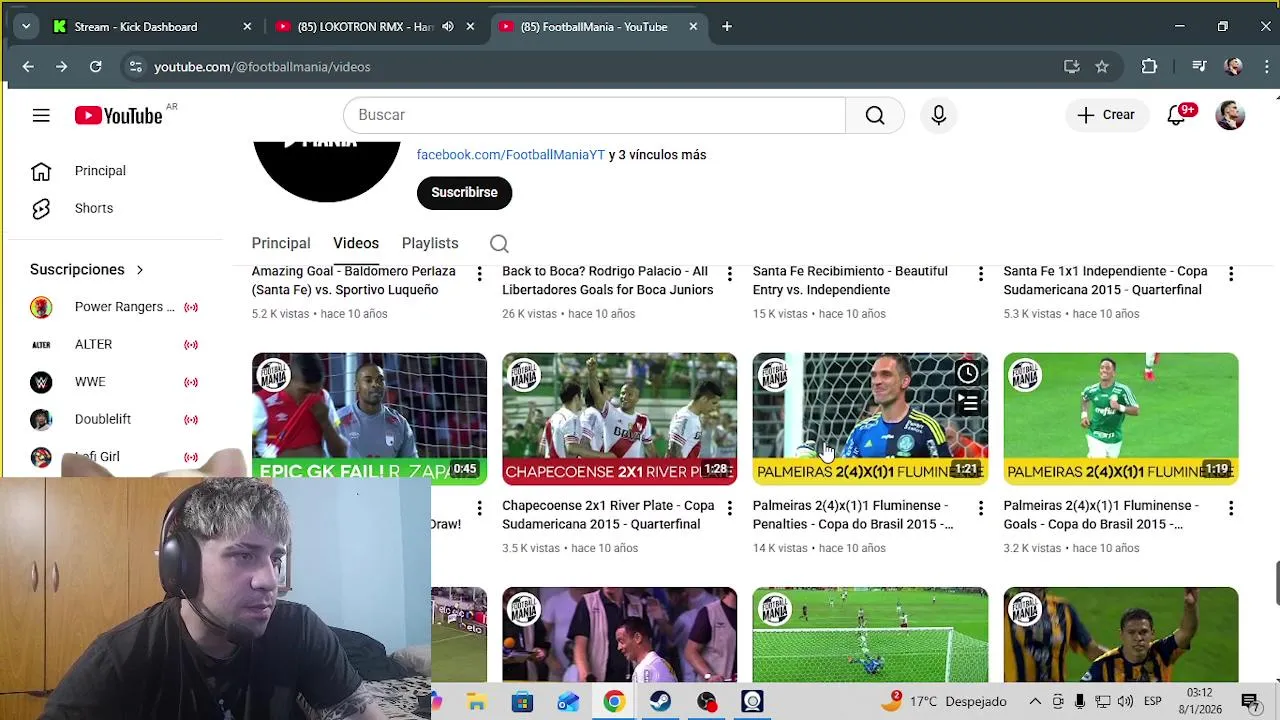Switch to Stream - Kick Dashboard tab
This screenshot has width=1280, height=720.
click(136, 27)
